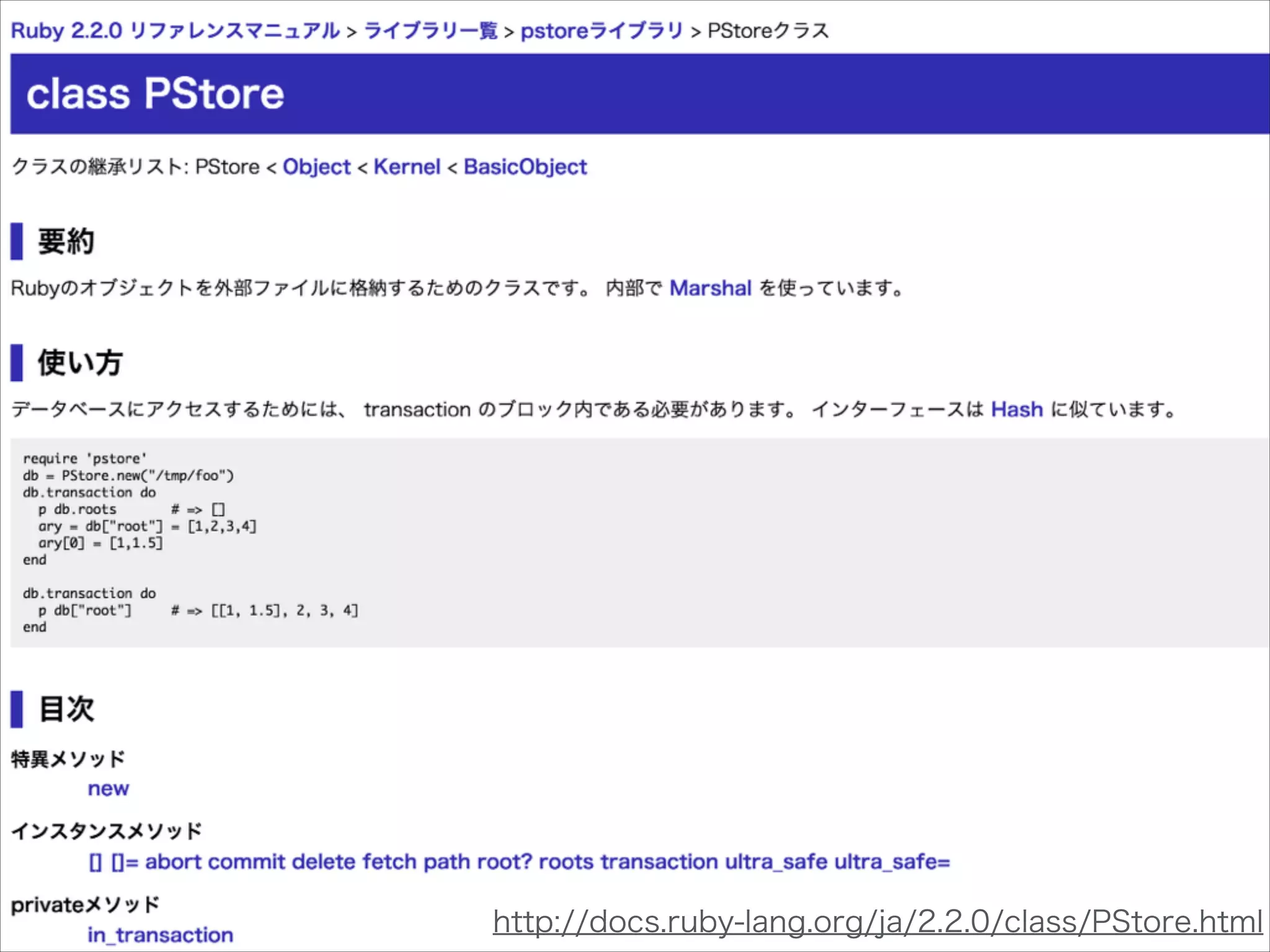
Task: Follow the Kernel link in inheritance list
Action: click(x=407, y=167)
